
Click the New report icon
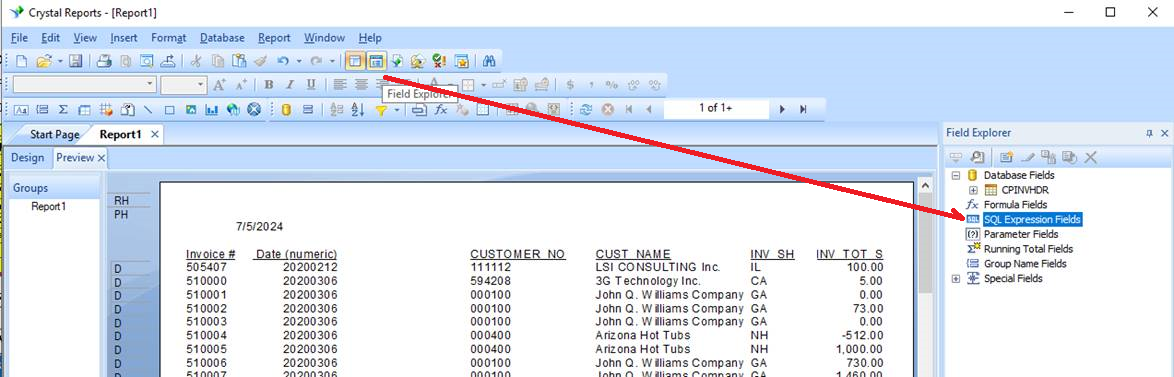(21, 61)
